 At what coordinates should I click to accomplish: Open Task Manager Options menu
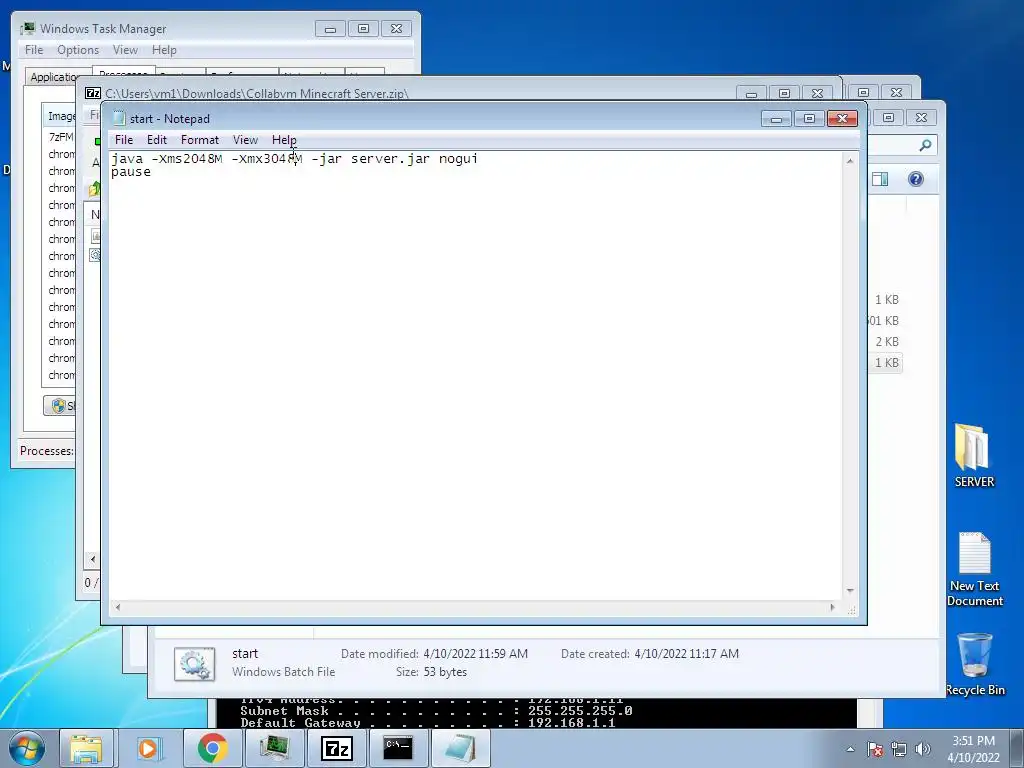coord(78,50)
